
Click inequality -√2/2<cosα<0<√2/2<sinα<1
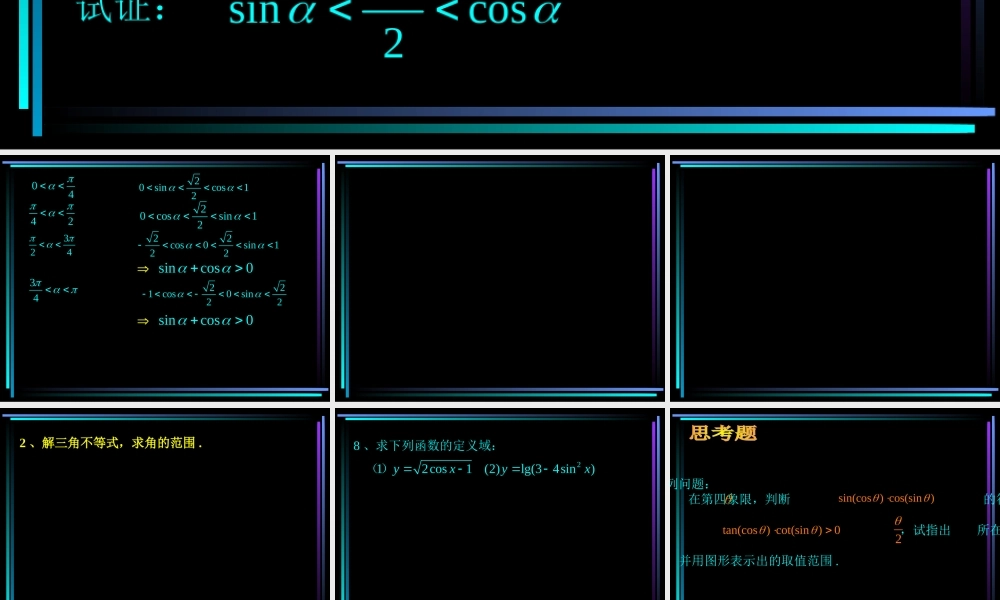209,244
